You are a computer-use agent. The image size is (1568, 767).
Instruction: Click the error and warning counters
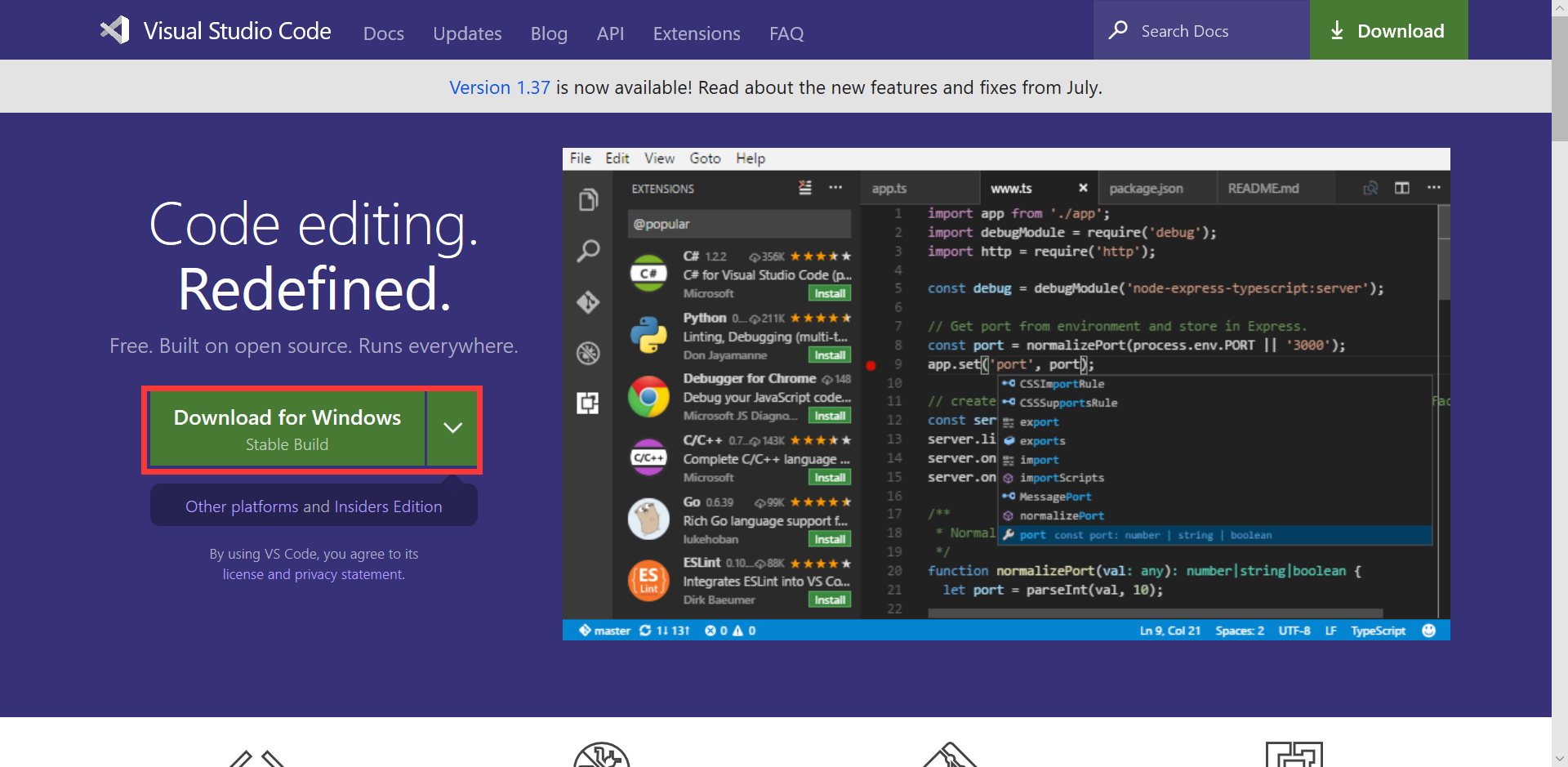click(729, 631)
